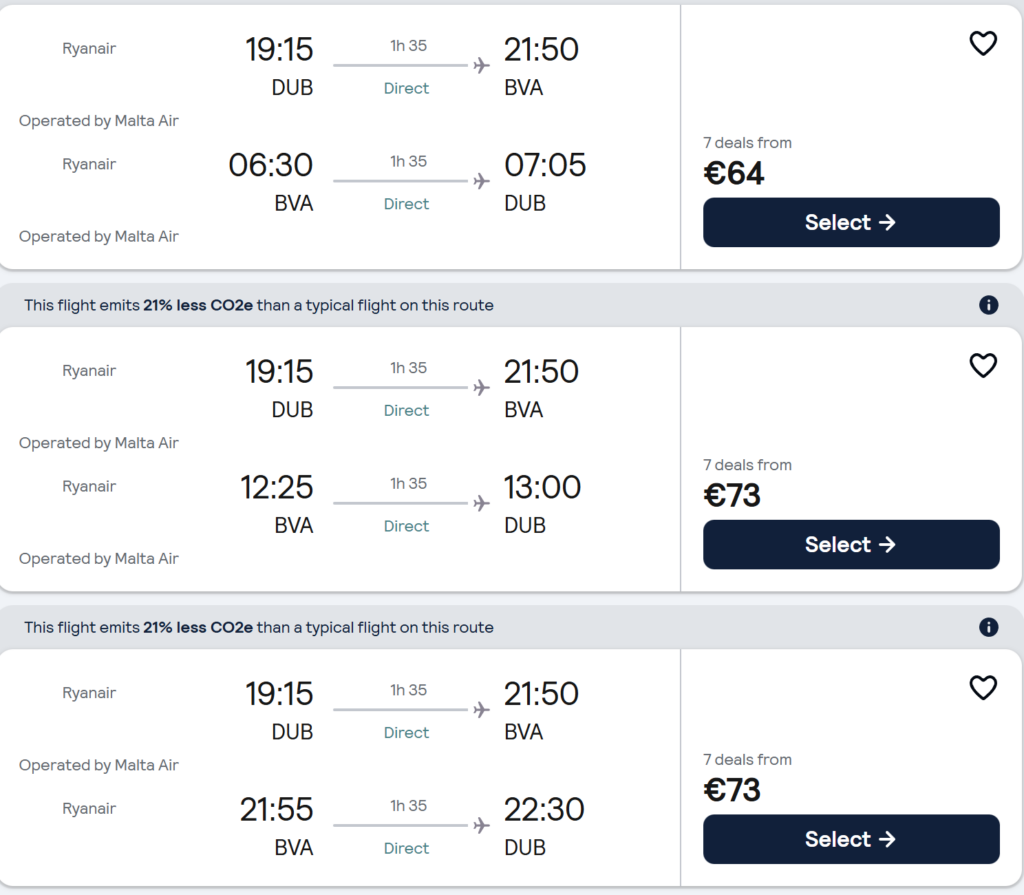Open the info icon next to the first CO2e banner
This screenshot has width=1024, height=895.
(989, 305)
